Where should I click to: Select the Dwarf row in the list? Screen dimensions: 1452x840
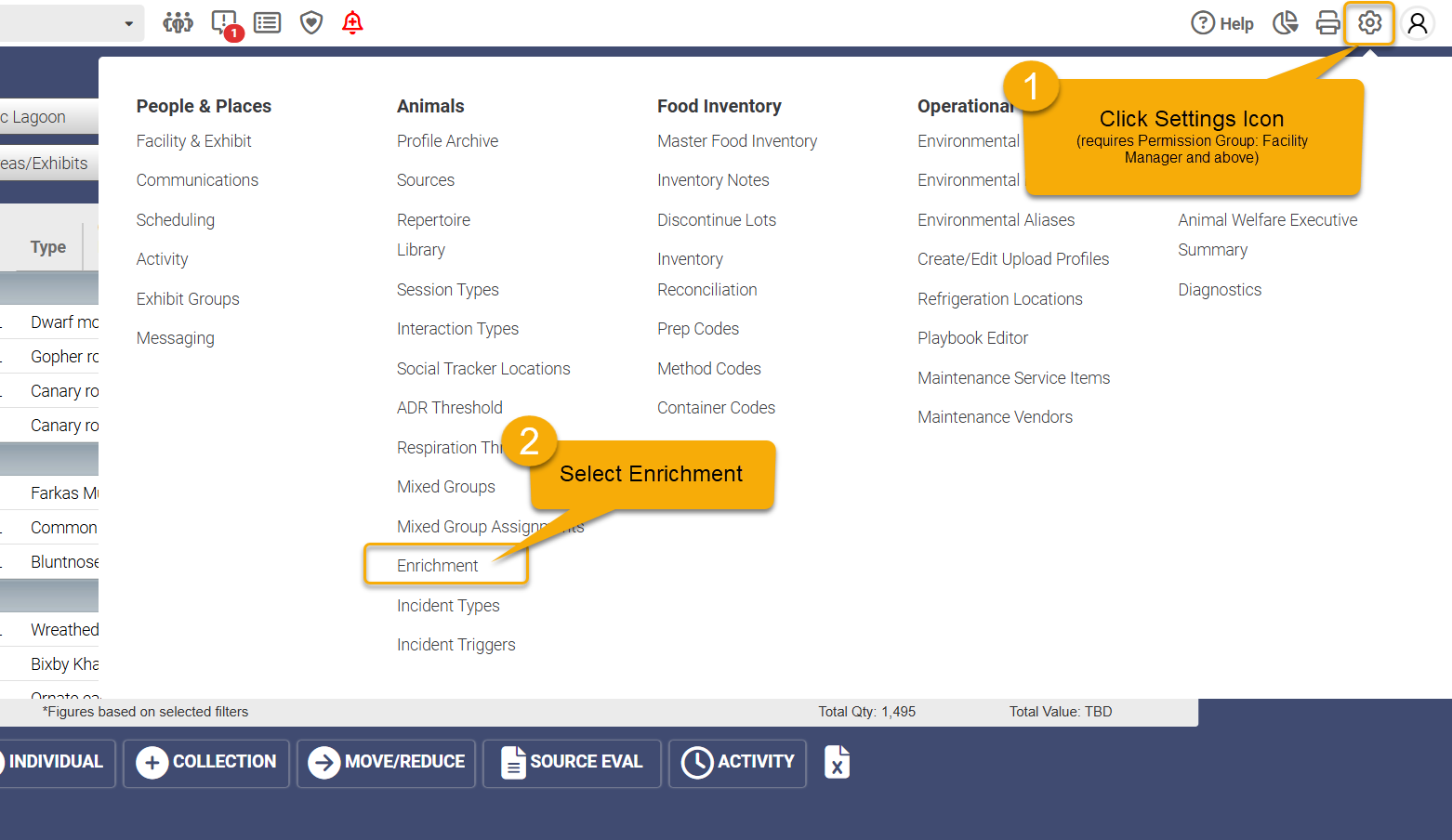[49, 322]
